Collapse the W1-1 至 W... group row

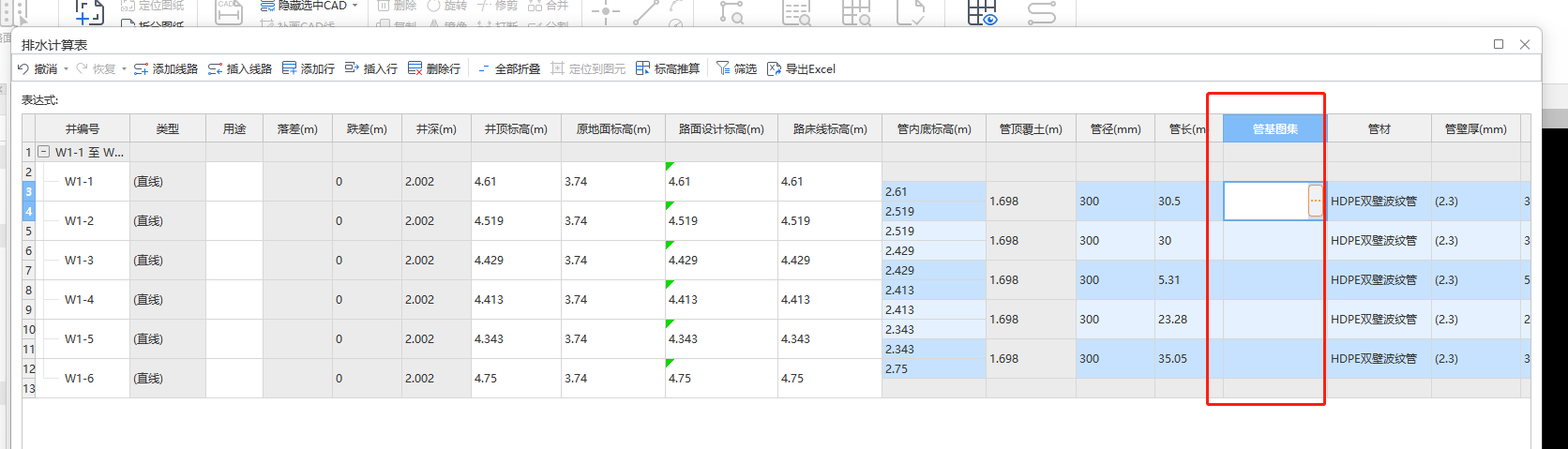tap(43, 152)
